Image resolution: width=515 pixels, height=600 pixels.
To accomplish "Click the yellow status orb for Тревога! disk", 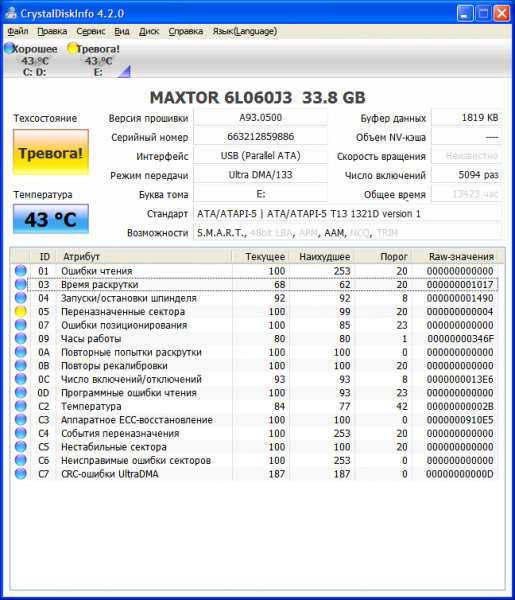I will click(73, 48).
